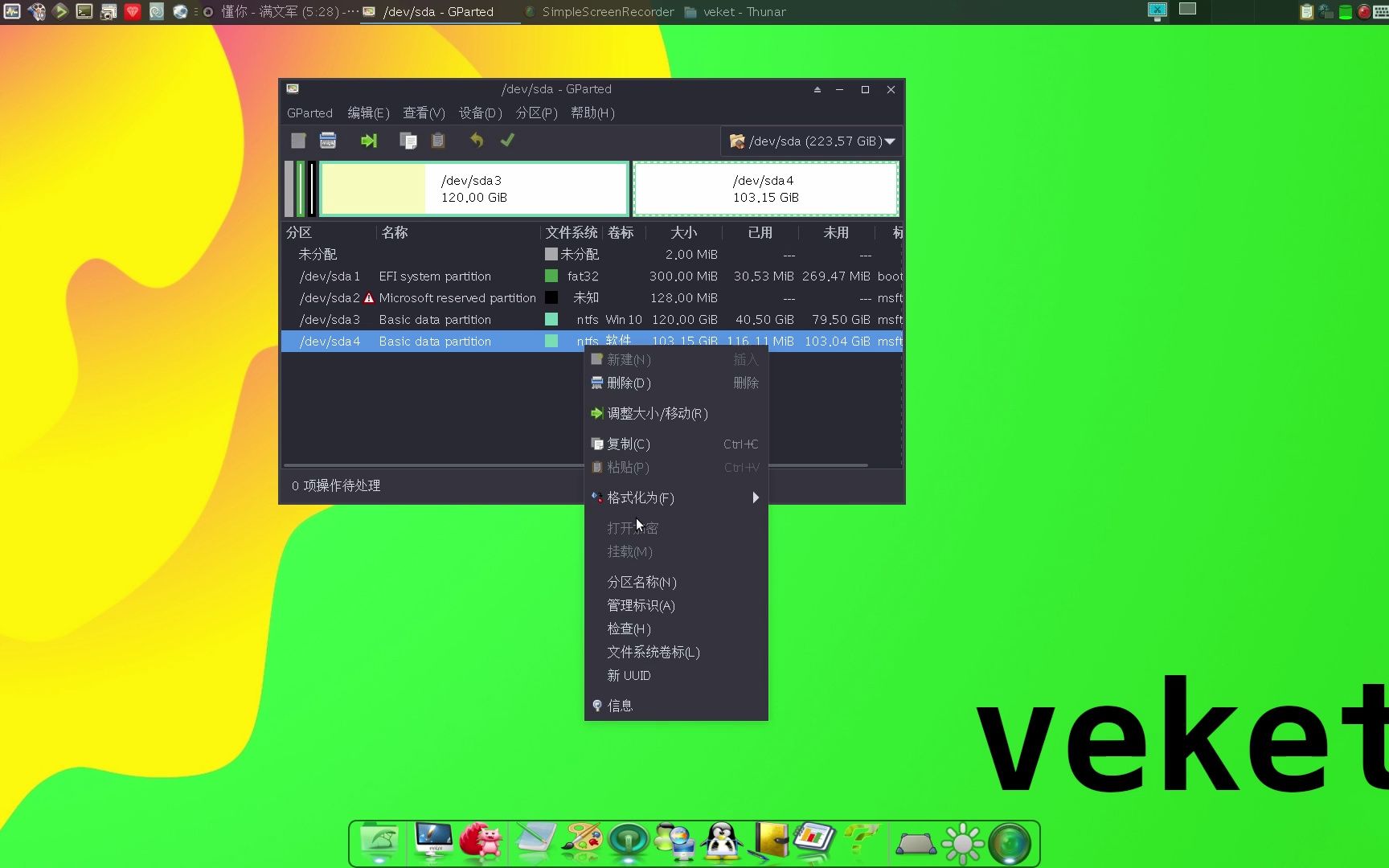Select the new partition toolbar icon
Viewport: 1389px width, 868px height.
click(297, 141)
